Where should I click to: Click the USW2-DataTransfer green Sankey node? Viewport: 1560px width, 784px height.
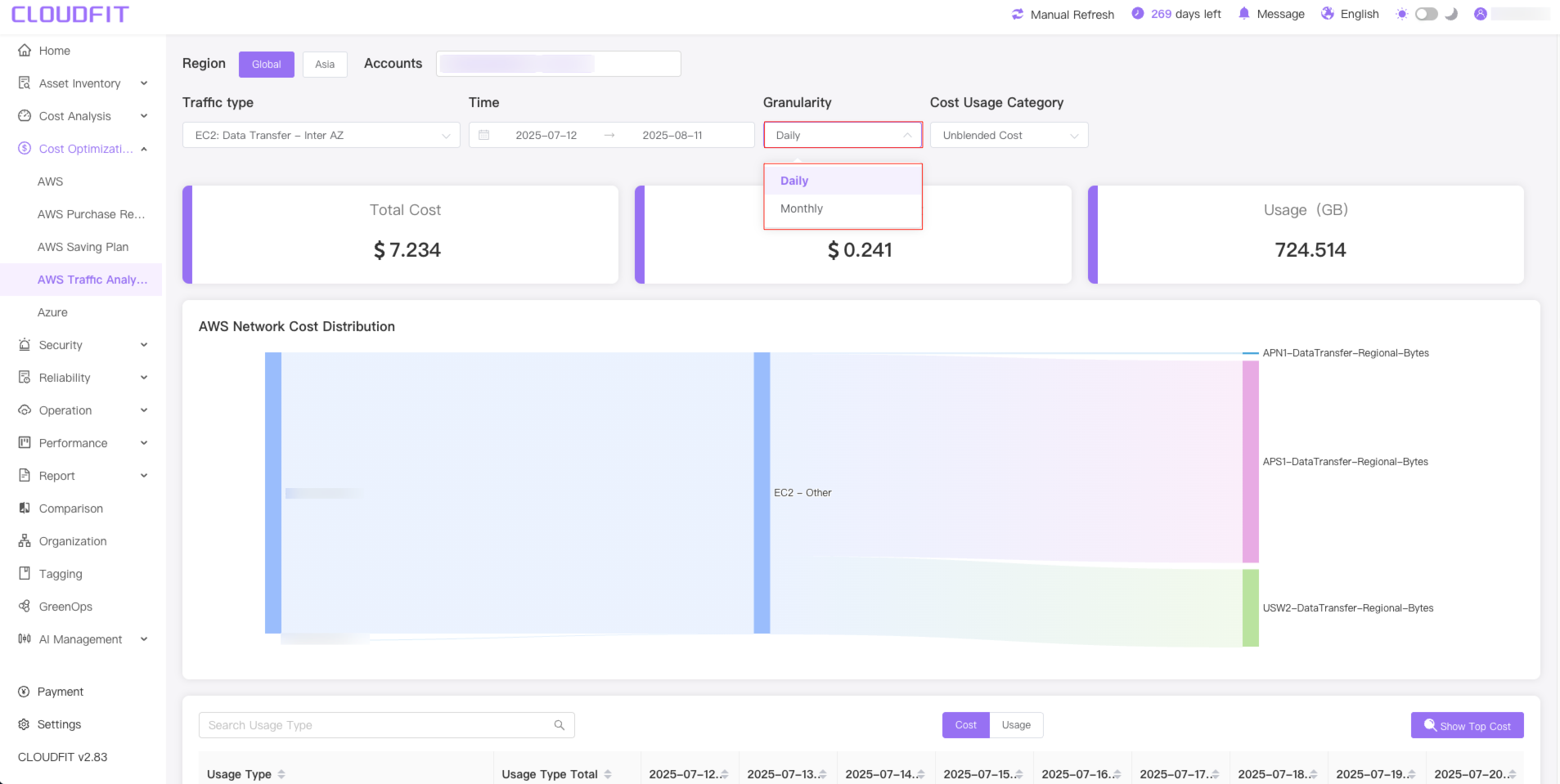tap(1250, 608)
